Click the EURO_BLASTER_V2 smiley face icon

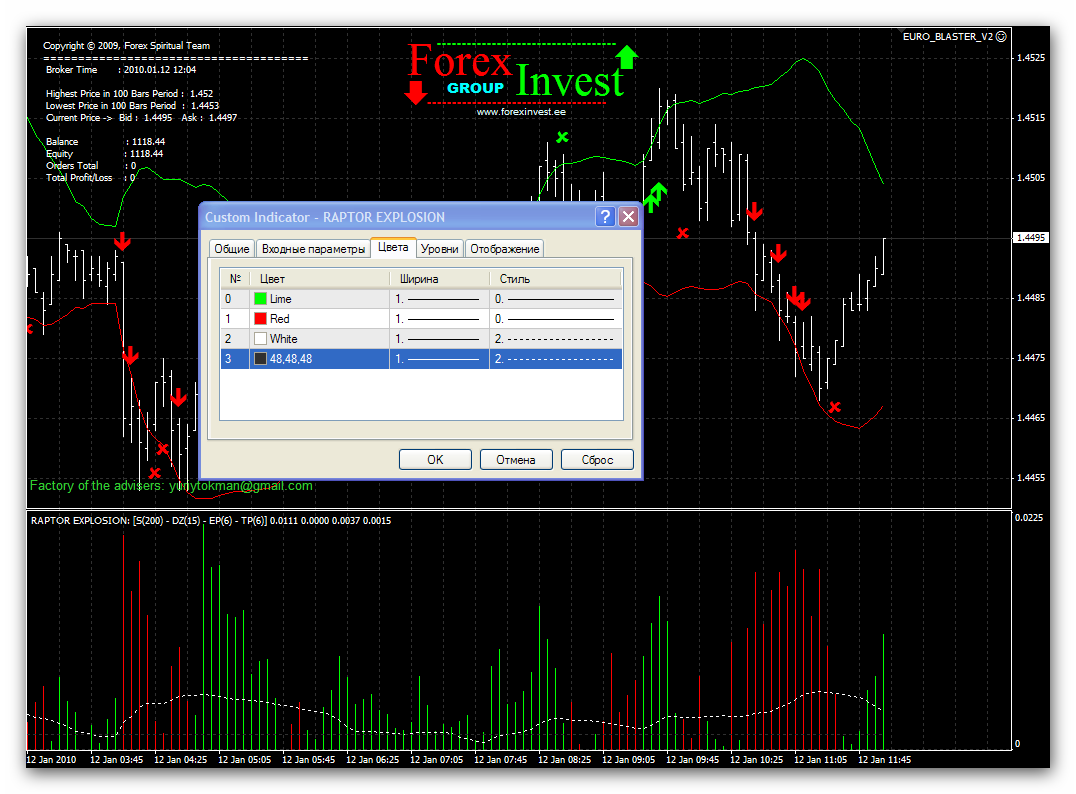coord(1001,36)
